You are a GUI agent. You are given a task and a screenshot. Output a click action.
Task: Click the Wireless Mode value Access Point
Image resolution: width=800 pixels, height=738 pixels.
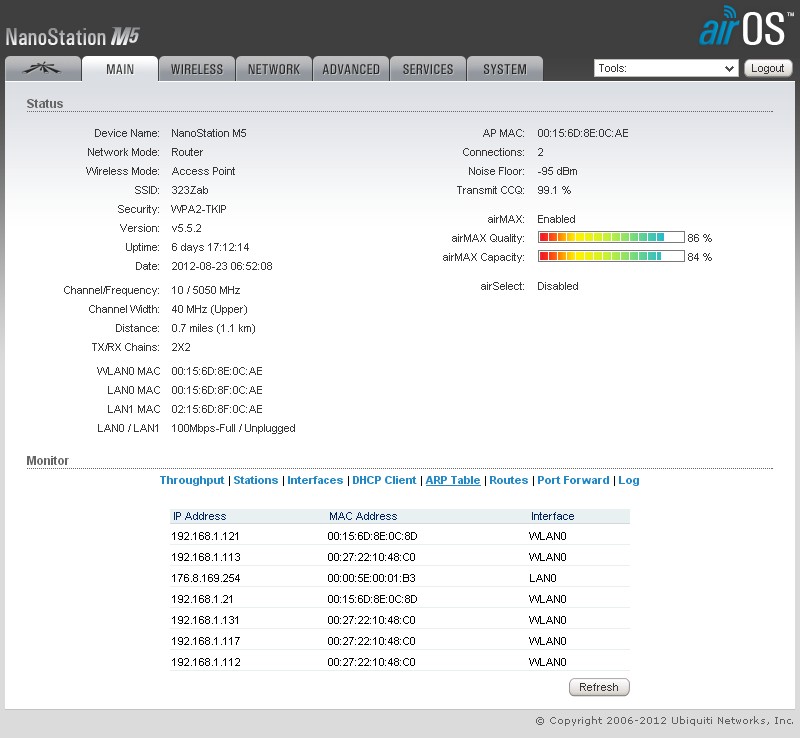click(203, 171)
